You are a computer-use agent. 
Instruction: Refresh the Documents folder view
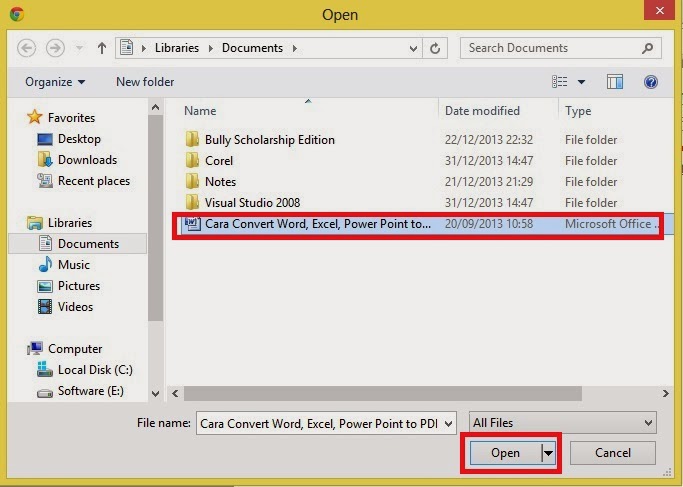pos(435,48)
